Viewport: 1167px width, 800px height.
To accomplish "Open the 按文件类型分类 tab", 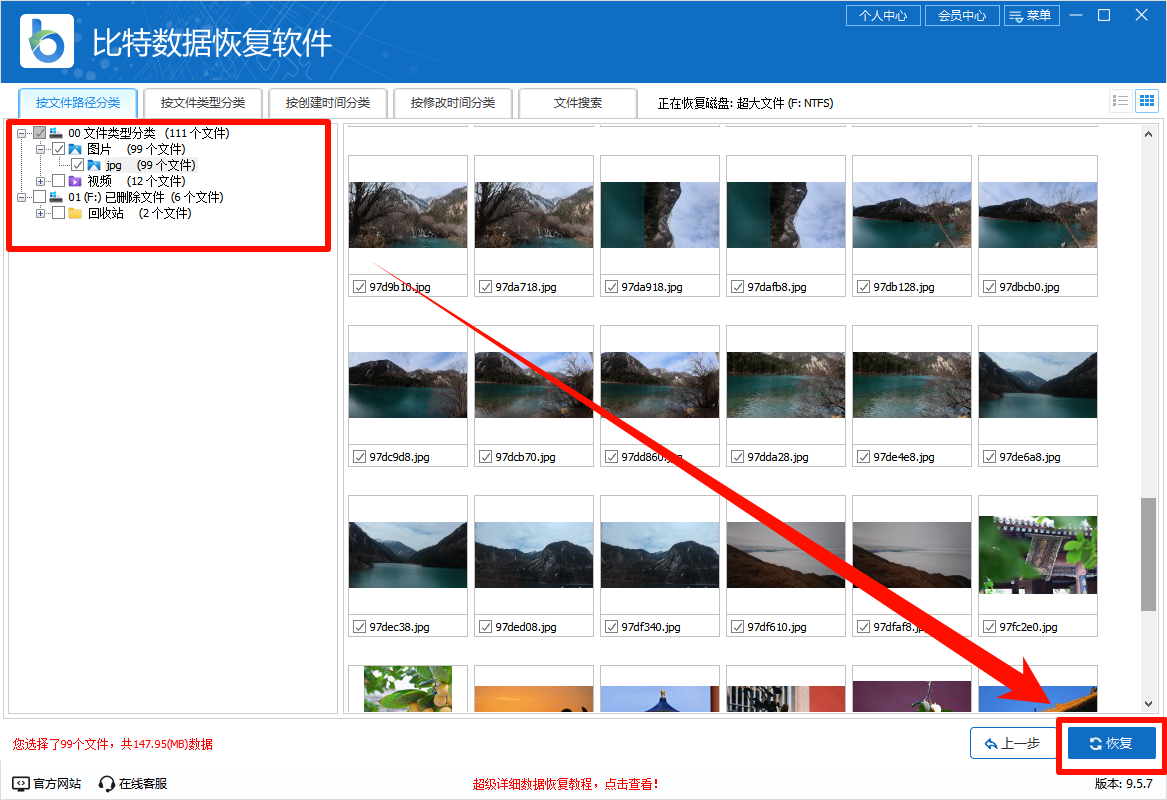I will click(x=202, y=102).
